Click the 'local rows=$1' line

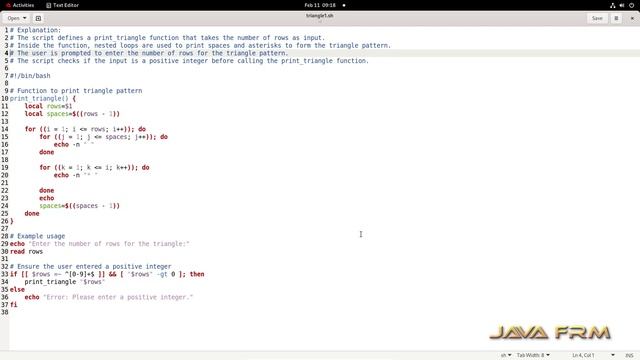point(48,106)
